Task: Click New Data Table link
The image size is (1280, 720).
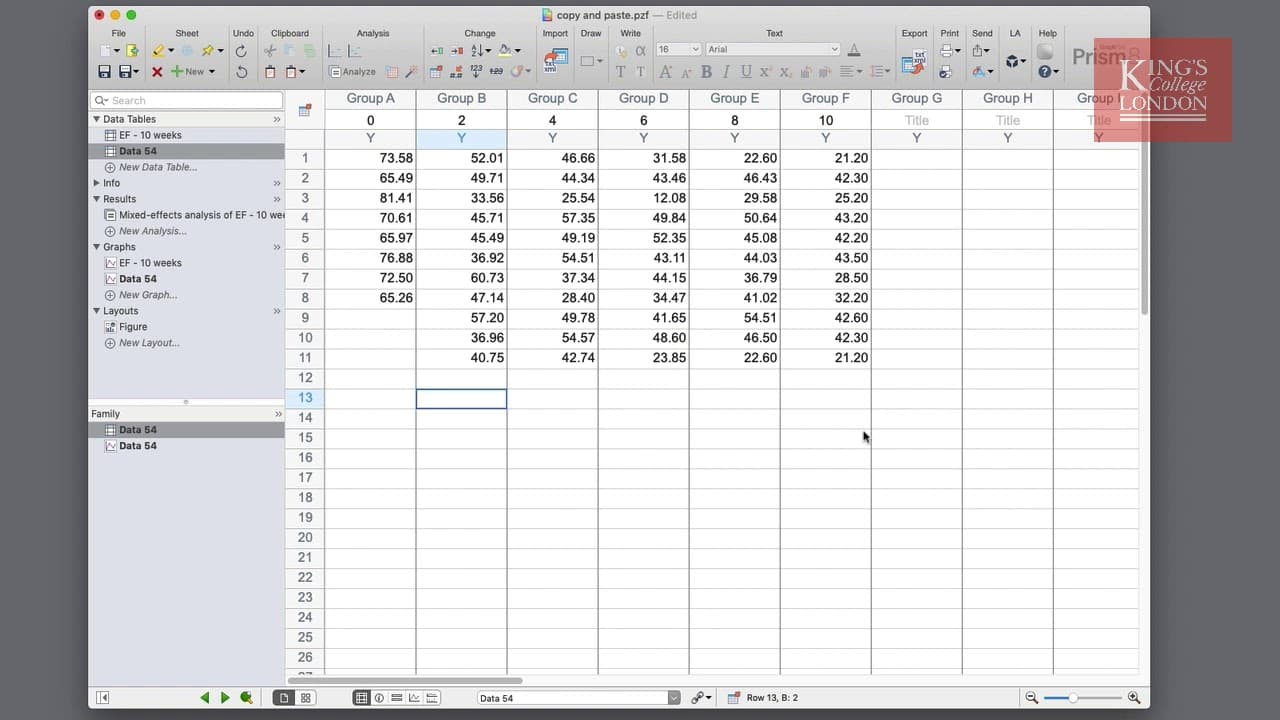Action: 157,167
